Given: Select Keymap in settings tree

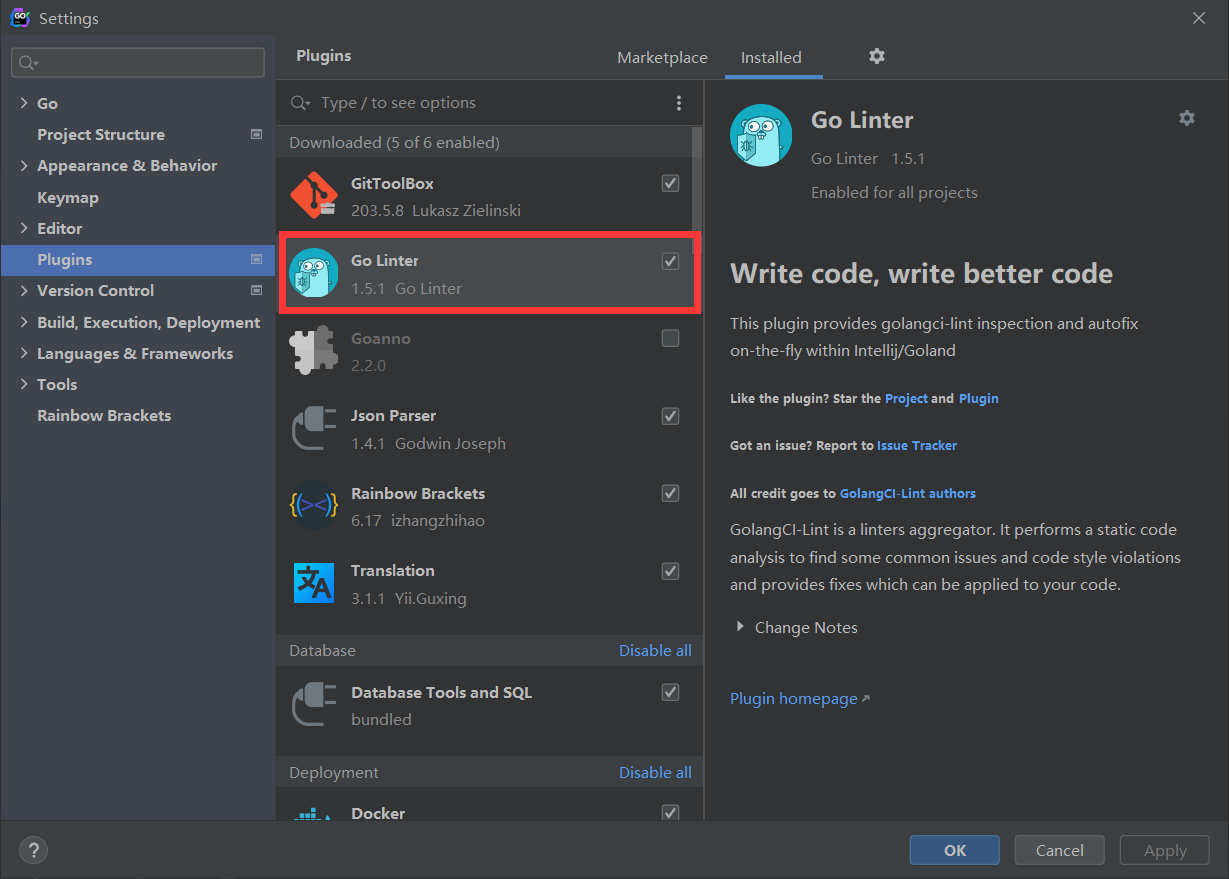Looking at the screenshot, I should click(x=68, y=197).
